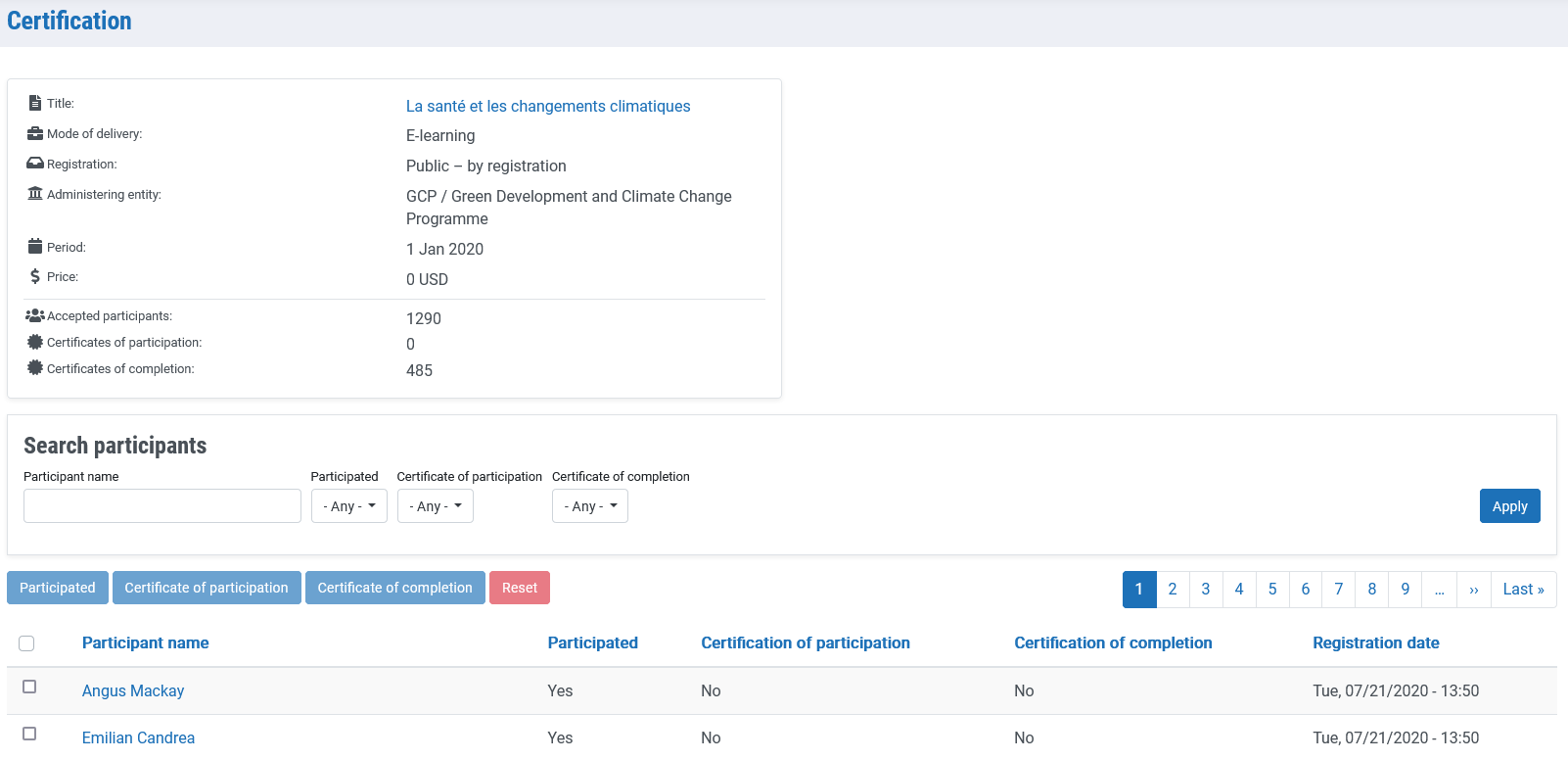This screenshot has width=1568, height=760.
Task: Click the Participated bulk action button
Action: click(x=58, y=588)
